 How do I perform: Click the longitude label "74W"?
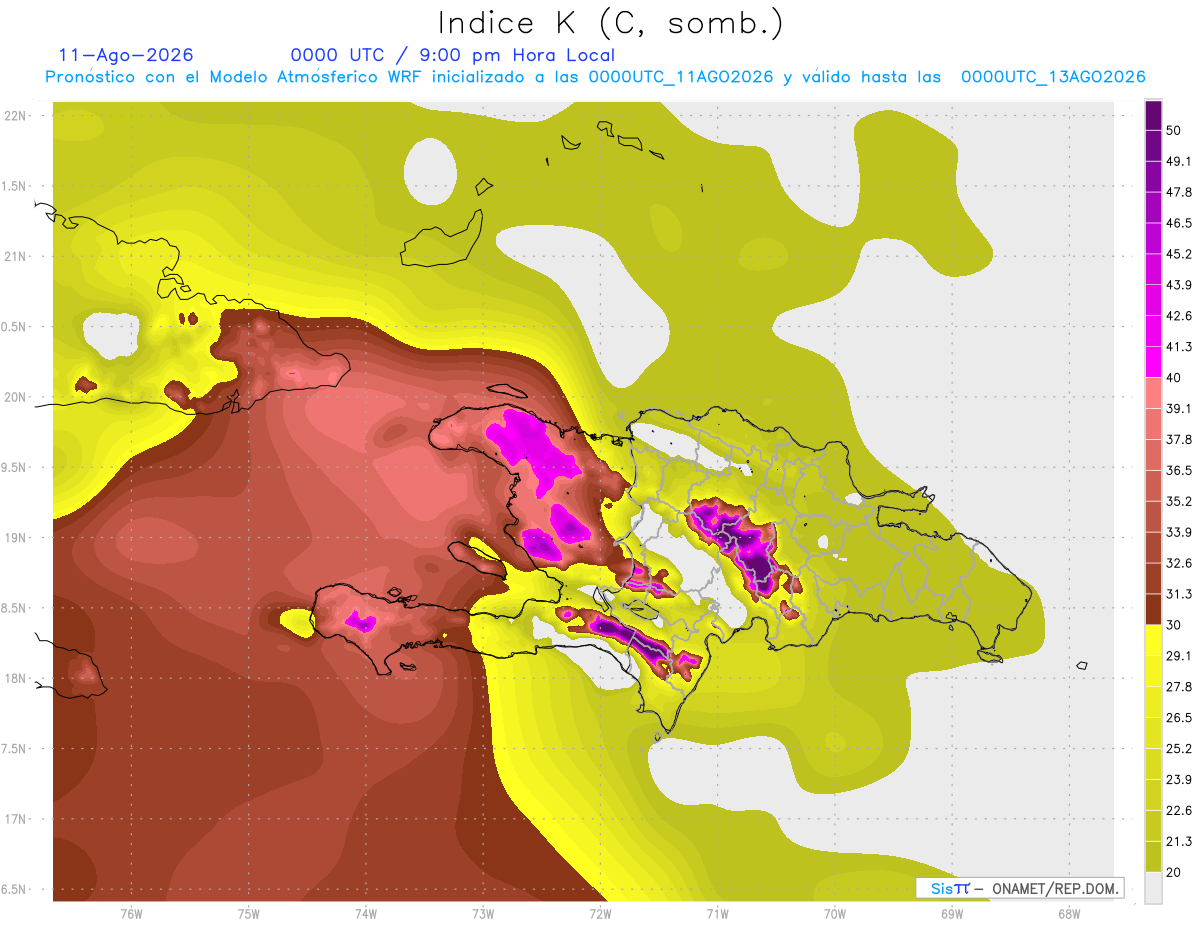[366, 913]
